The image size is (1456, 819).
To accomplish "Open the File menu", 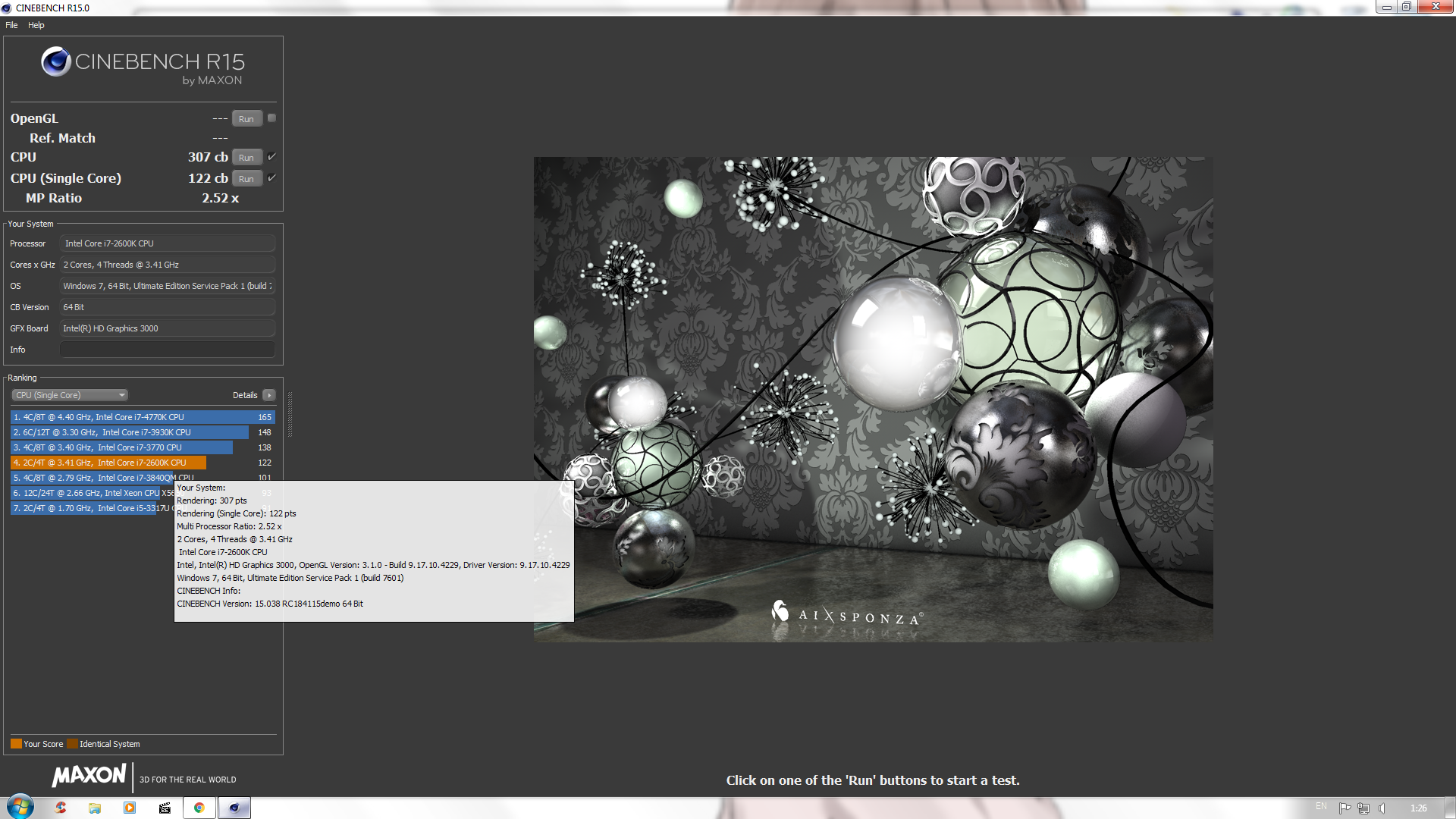I will pos(11,25).
